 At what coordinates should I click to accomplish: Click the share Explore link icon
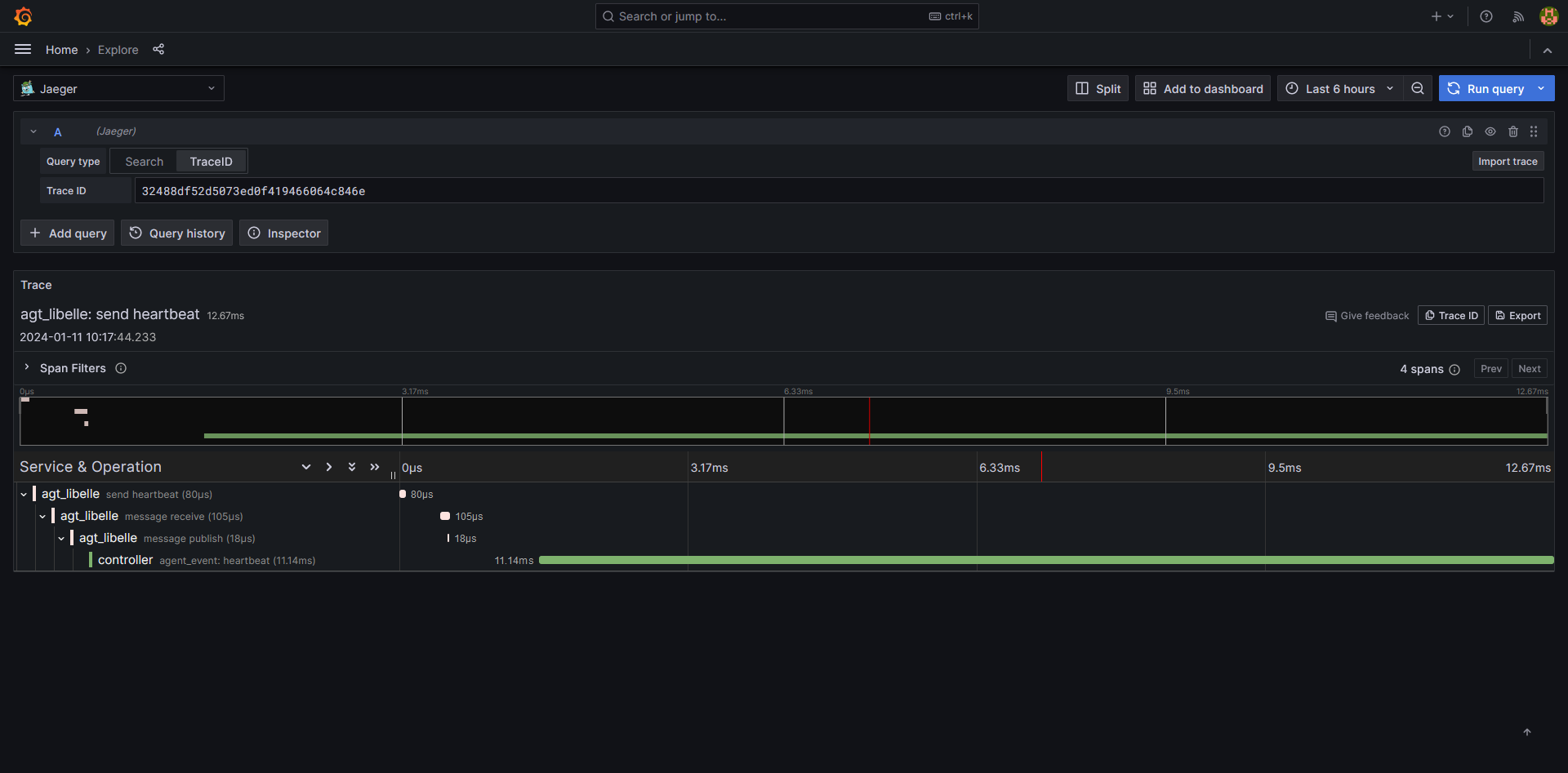tap(158, 50)
